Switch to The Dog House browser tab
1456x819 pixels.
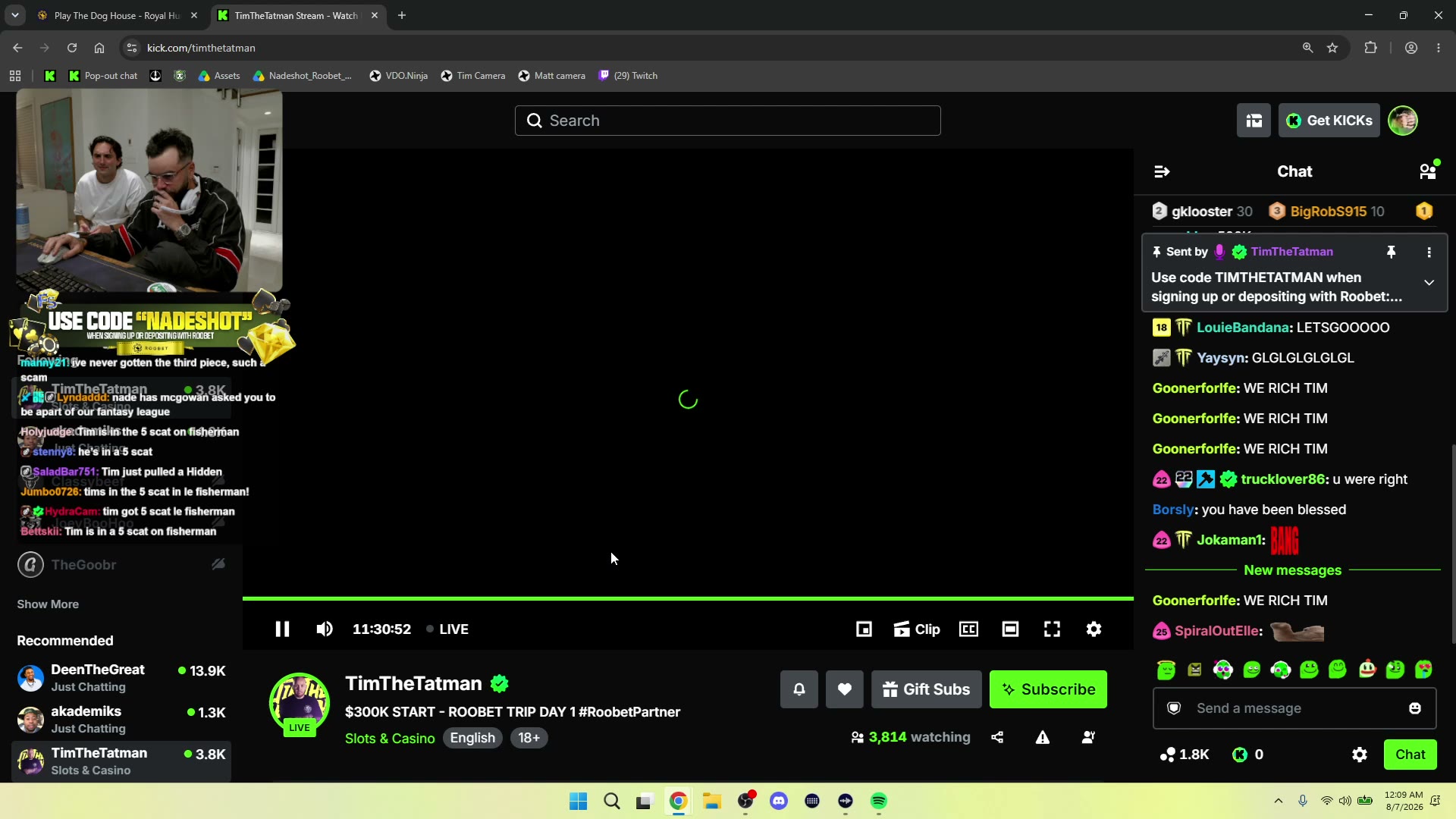[x=118, y=15]
